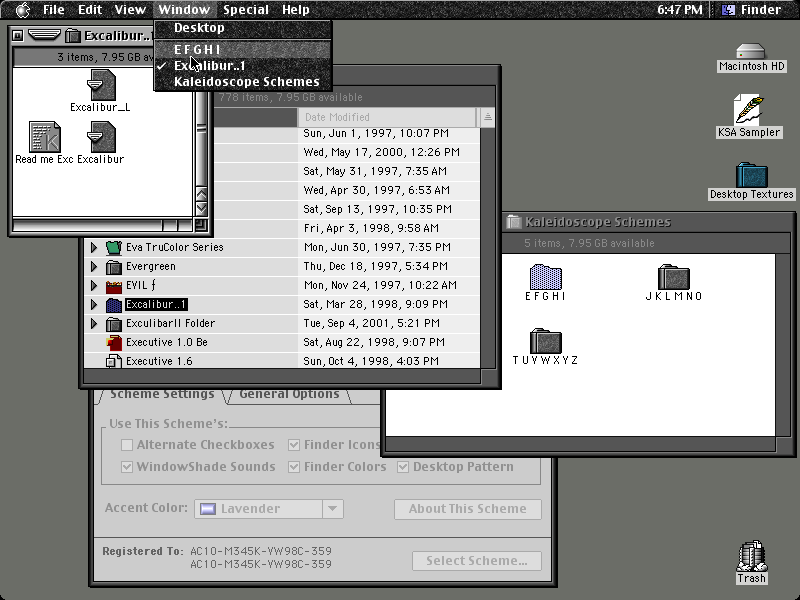Click the Lavender color swatch
800x600 pixels.
click(208, 509)
